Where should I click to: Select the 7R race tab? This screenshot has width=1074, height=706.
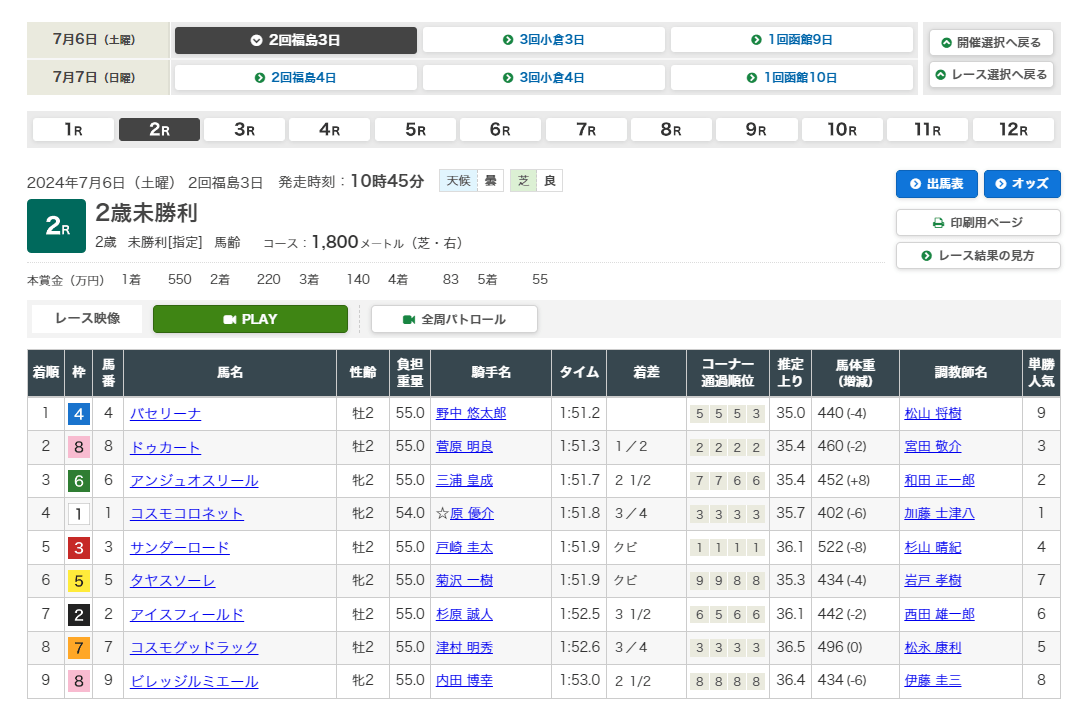click(586, 130)
